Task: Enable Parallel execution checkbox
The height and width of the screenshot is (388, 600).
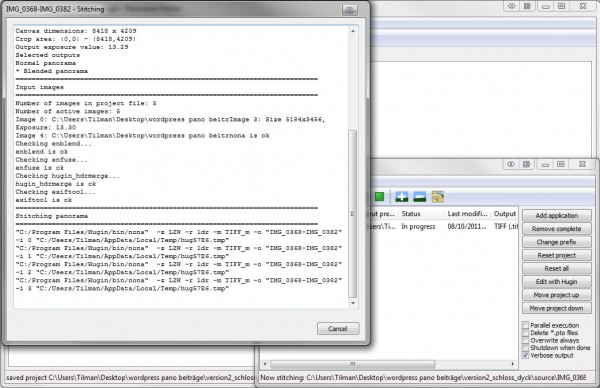Action: 526,325
